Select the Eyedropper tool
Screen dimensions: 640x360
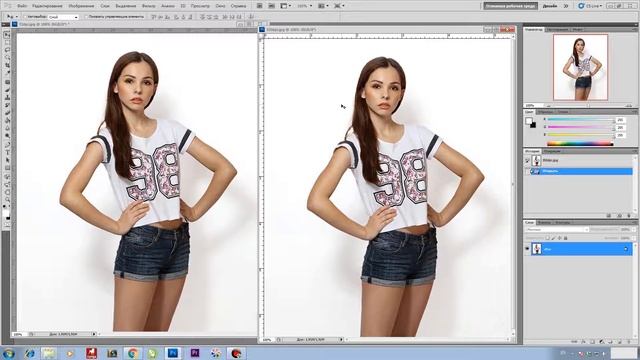click(x=7, y=73)
